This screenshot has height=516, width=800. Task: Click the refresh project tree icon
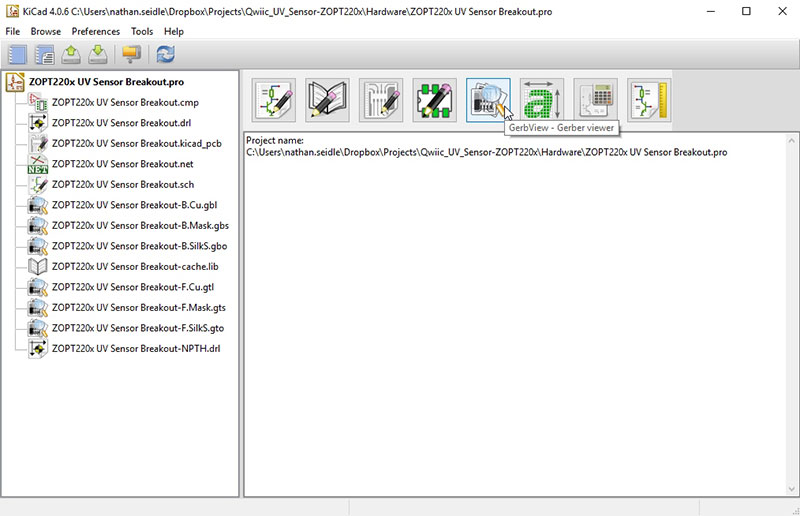click(165, 55)
